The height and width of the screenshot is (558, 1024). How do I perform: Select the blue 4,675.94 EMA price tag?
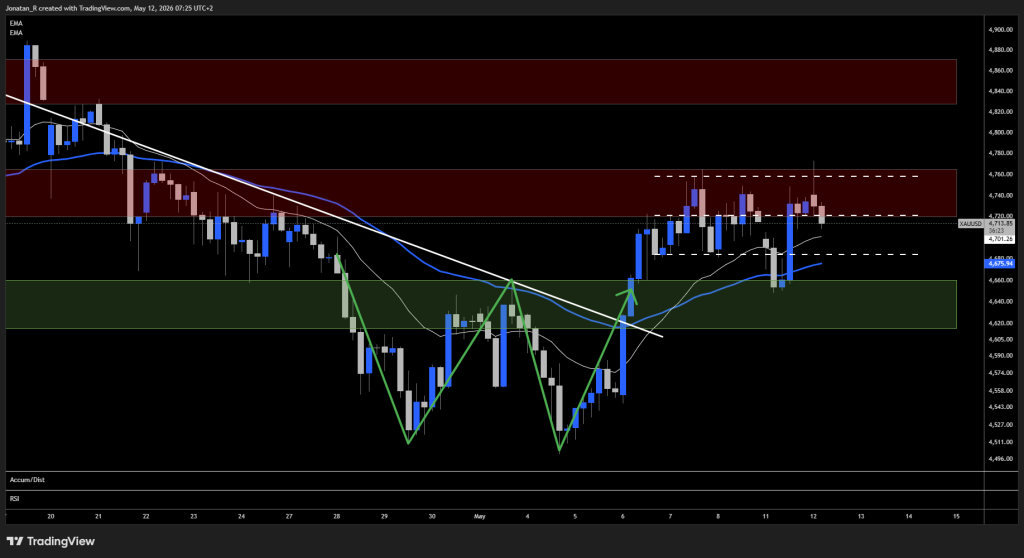pyautogui.click(x=1000, y=264)
